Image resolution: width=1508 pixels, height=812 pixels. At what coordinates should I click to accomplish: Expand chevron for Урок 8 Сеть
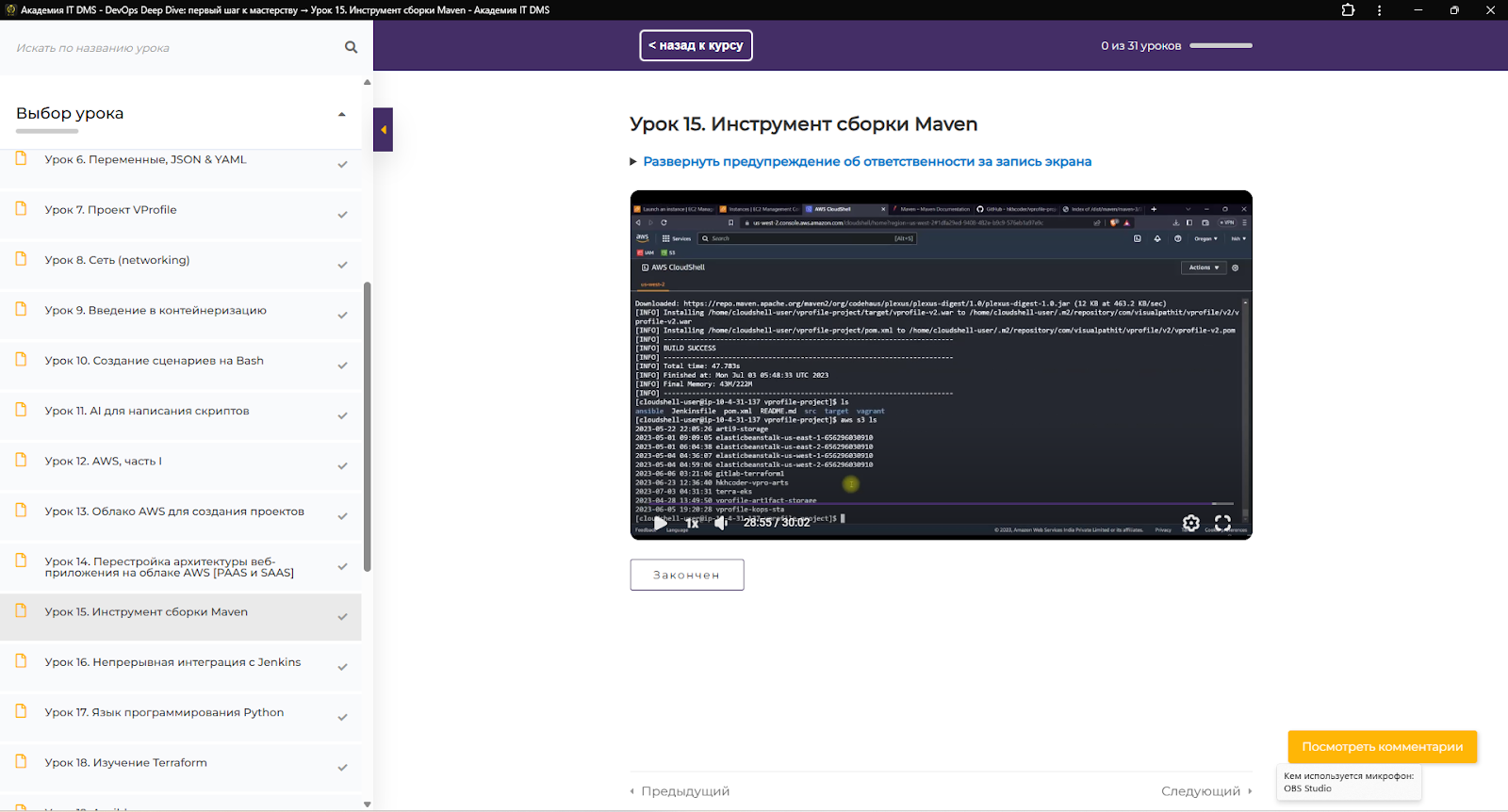[343, 265]
